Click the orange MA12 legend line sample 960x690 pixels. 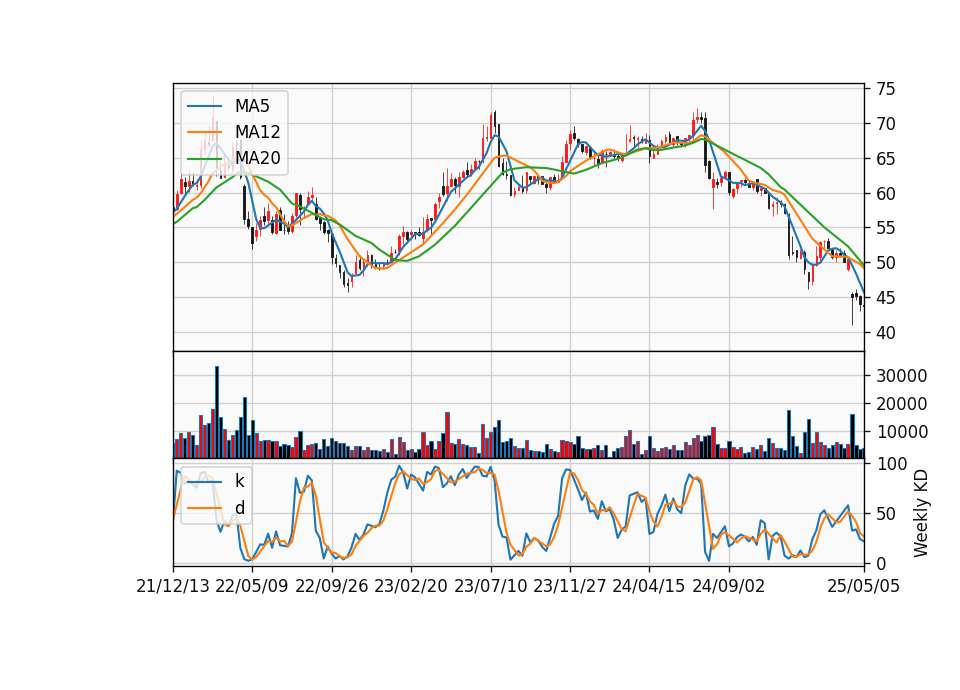point(204,132)
